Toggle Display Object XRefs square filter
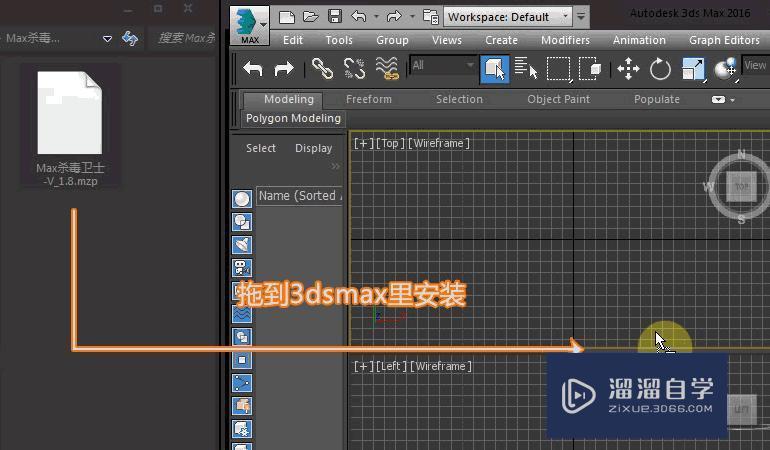Image resolution: width=770 pixels, height=450 pixels. pos(242,360)
